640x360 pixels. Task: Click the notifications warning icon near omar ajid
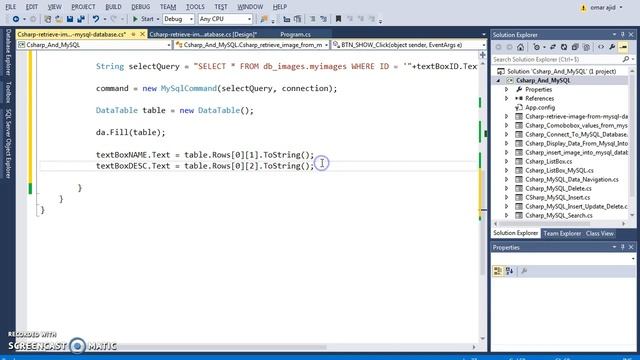coord(583,7)
